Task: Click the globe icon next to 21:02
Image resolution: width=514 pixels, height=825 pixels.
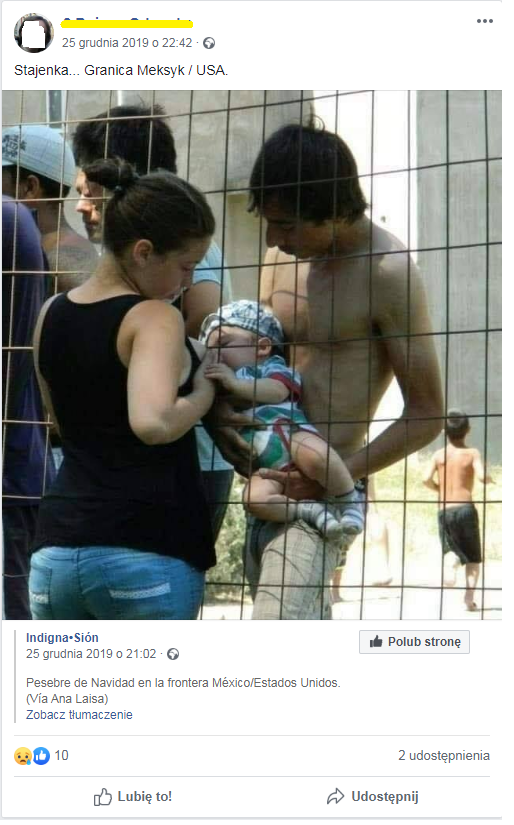Action: tap(173, 654)
